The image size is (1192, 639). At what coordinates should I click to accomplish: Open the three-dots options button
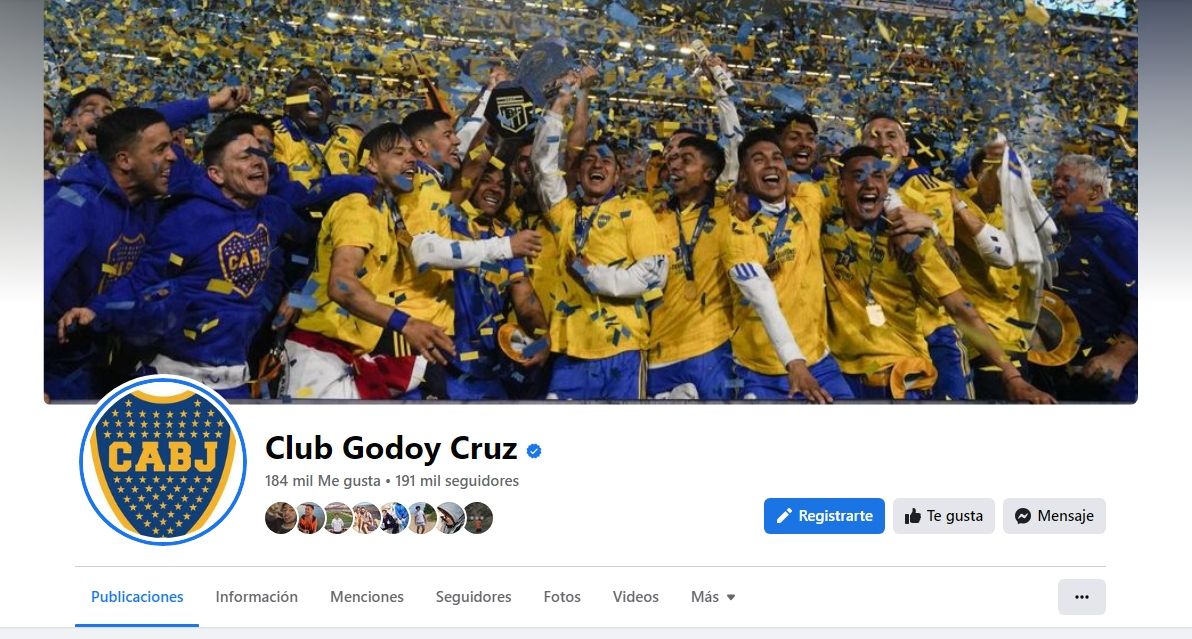[x=1082, y=597]
